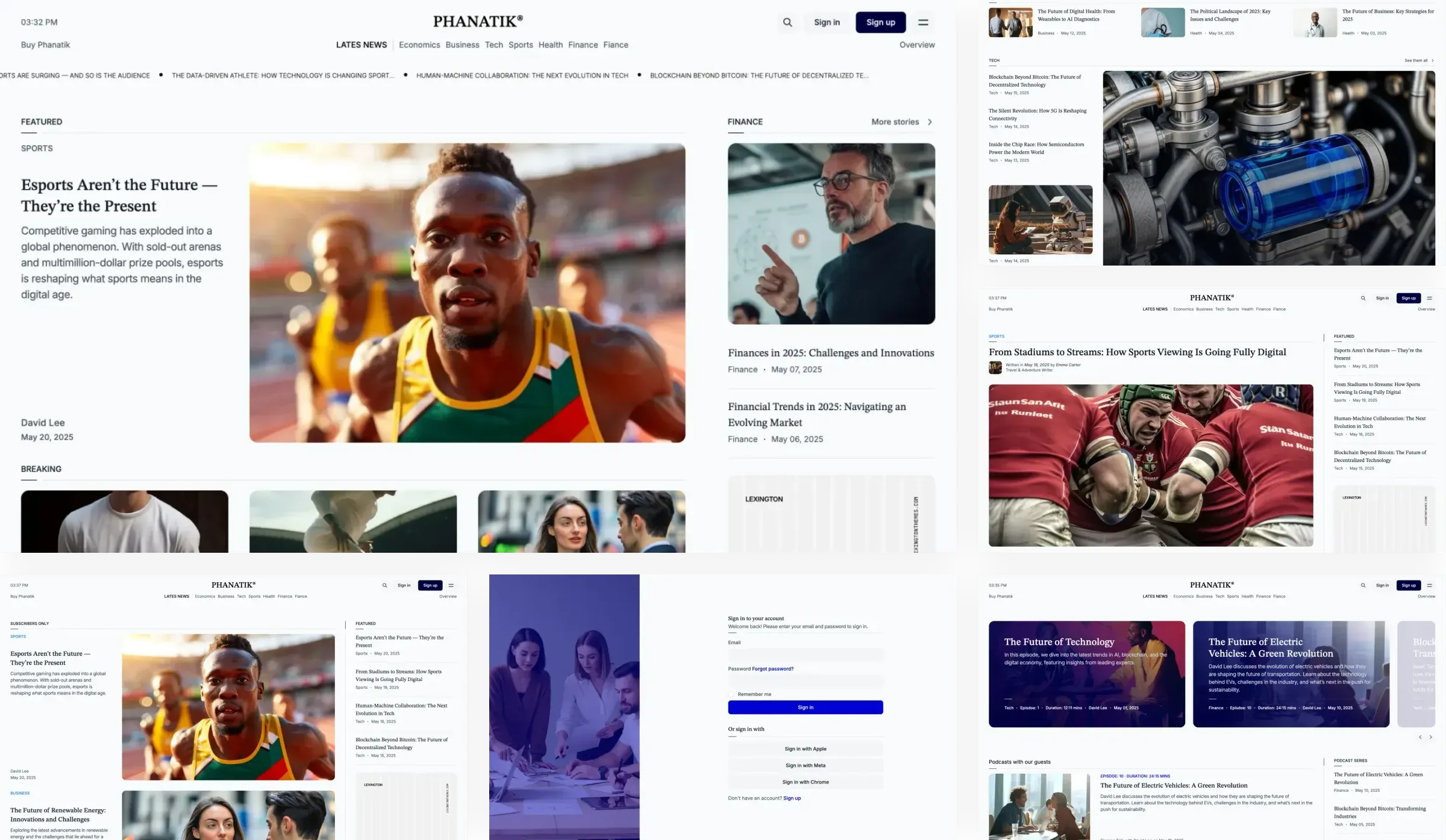
Task: Open the featured runner image on large homepage
Action: point(468,293)
